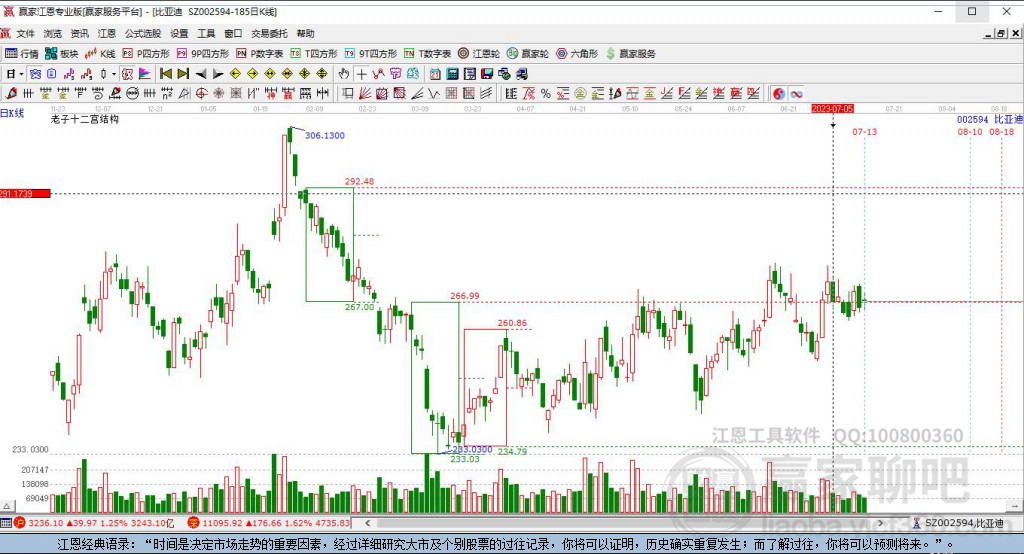This screenshot has height=554, width=1024.
Task: Click the 日K线 chart label
Action: [x=12, y=113]
